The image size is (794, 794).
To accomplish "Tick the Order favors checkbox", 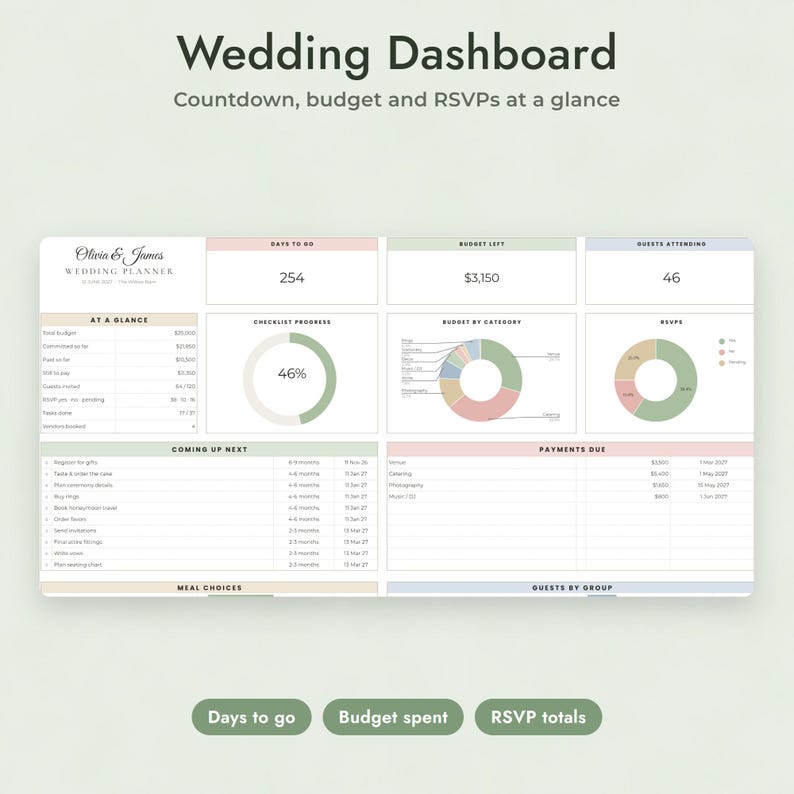I will 47,520.
